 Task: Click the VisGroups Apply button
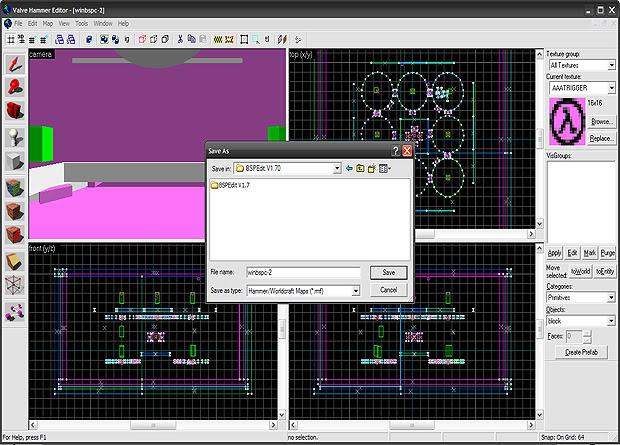point(554,253)
